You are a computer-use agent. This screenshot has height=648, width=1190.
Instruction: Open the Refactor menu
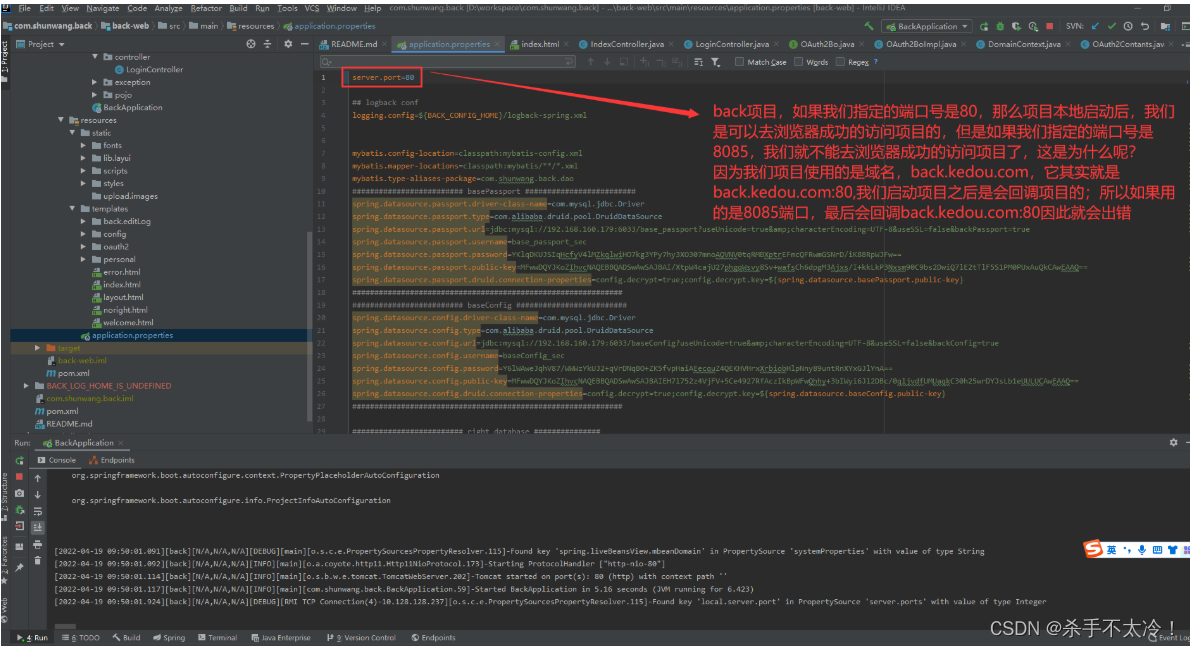(x=206, y=8)
